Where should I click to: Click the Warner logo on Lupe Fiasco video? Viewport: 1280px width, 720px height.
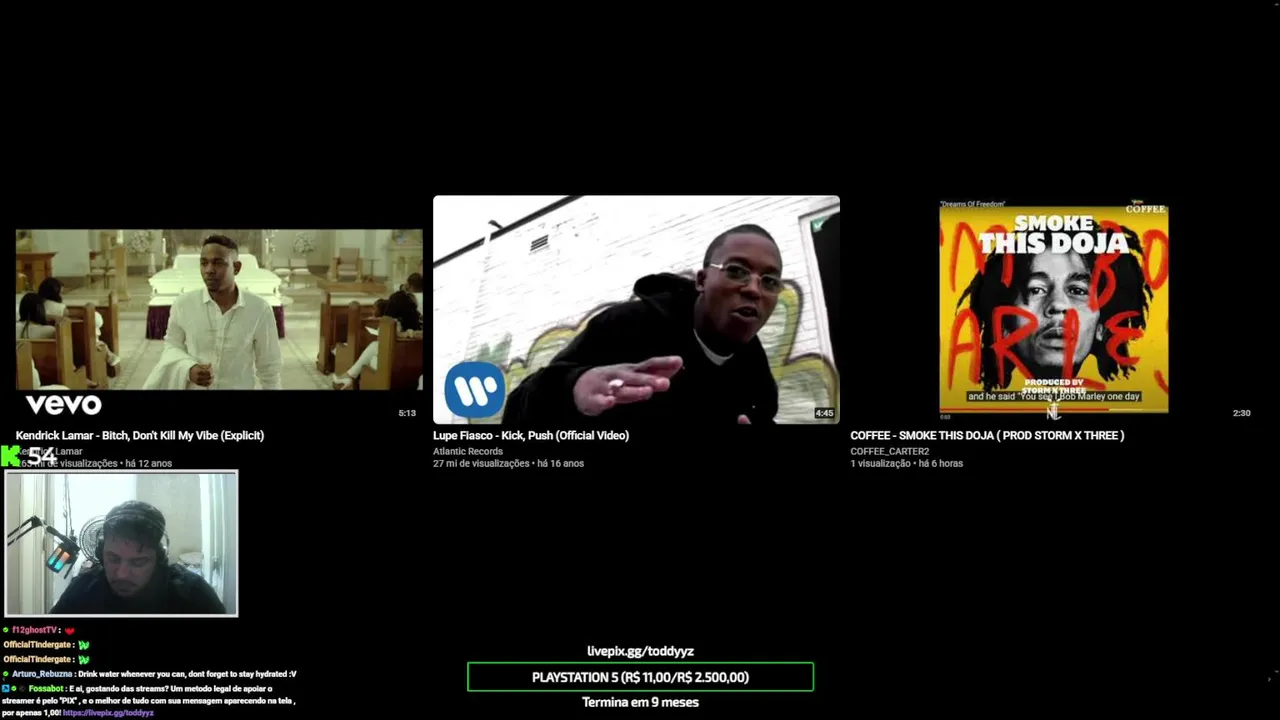pyautogui.click(x=474, y=390)
